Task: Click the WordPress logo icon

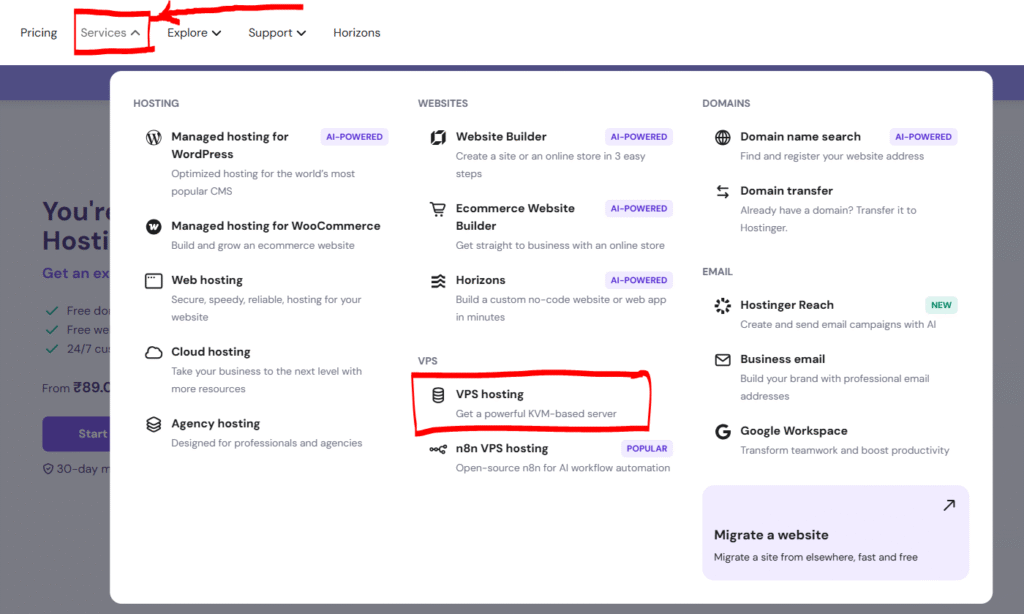Action: coord(153,138)
